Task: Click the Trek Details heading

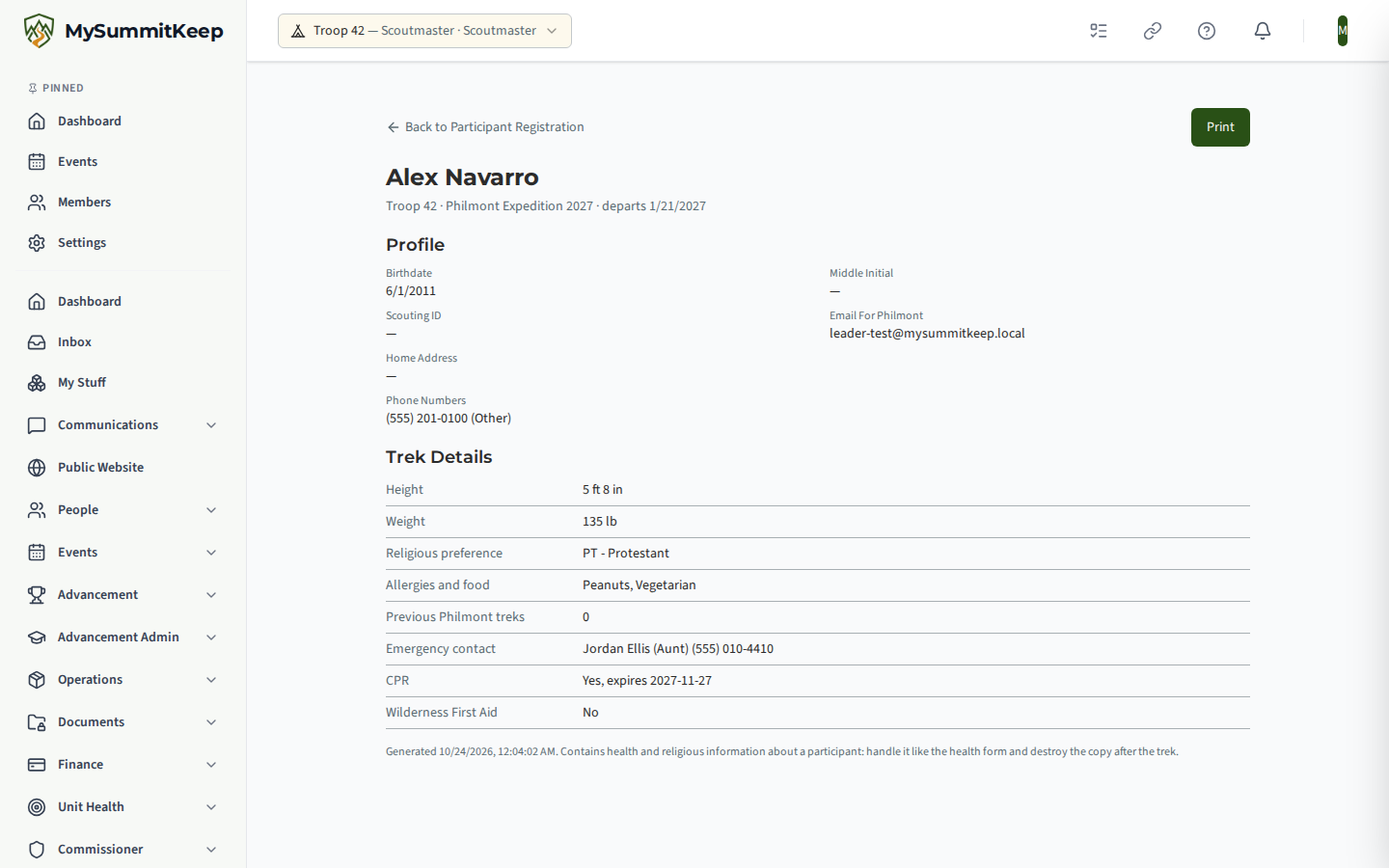Action: coord(439,457)
